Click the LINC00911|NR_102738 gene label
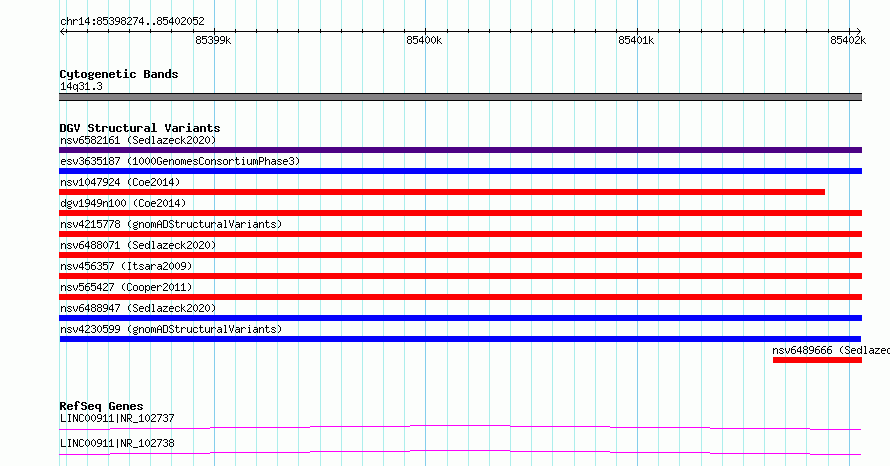The height and width of the screenshot is (466, 890). tap(117, 443)
